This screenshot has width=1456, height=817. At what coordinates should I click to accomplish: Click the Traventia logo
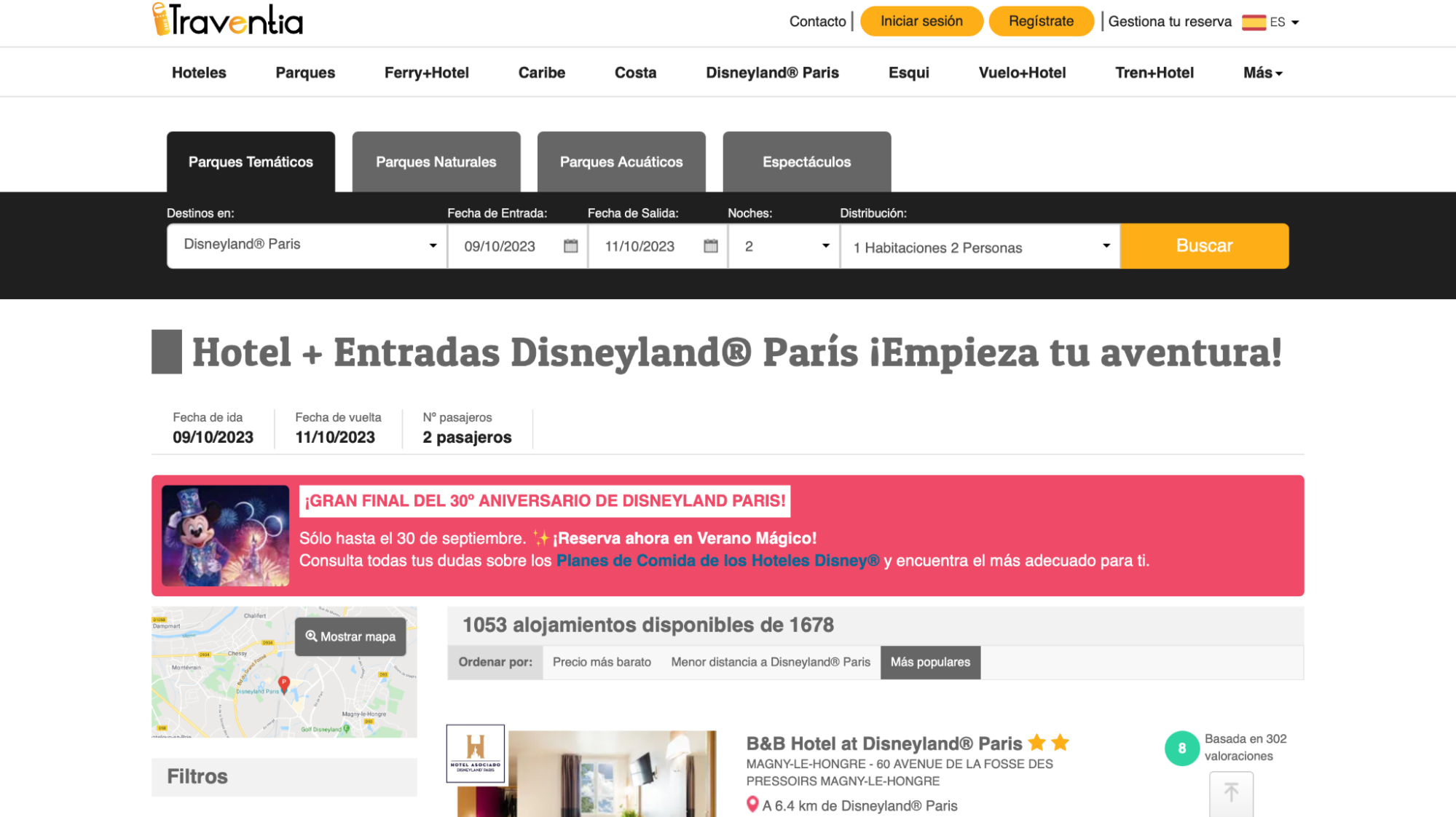[227, 20]
